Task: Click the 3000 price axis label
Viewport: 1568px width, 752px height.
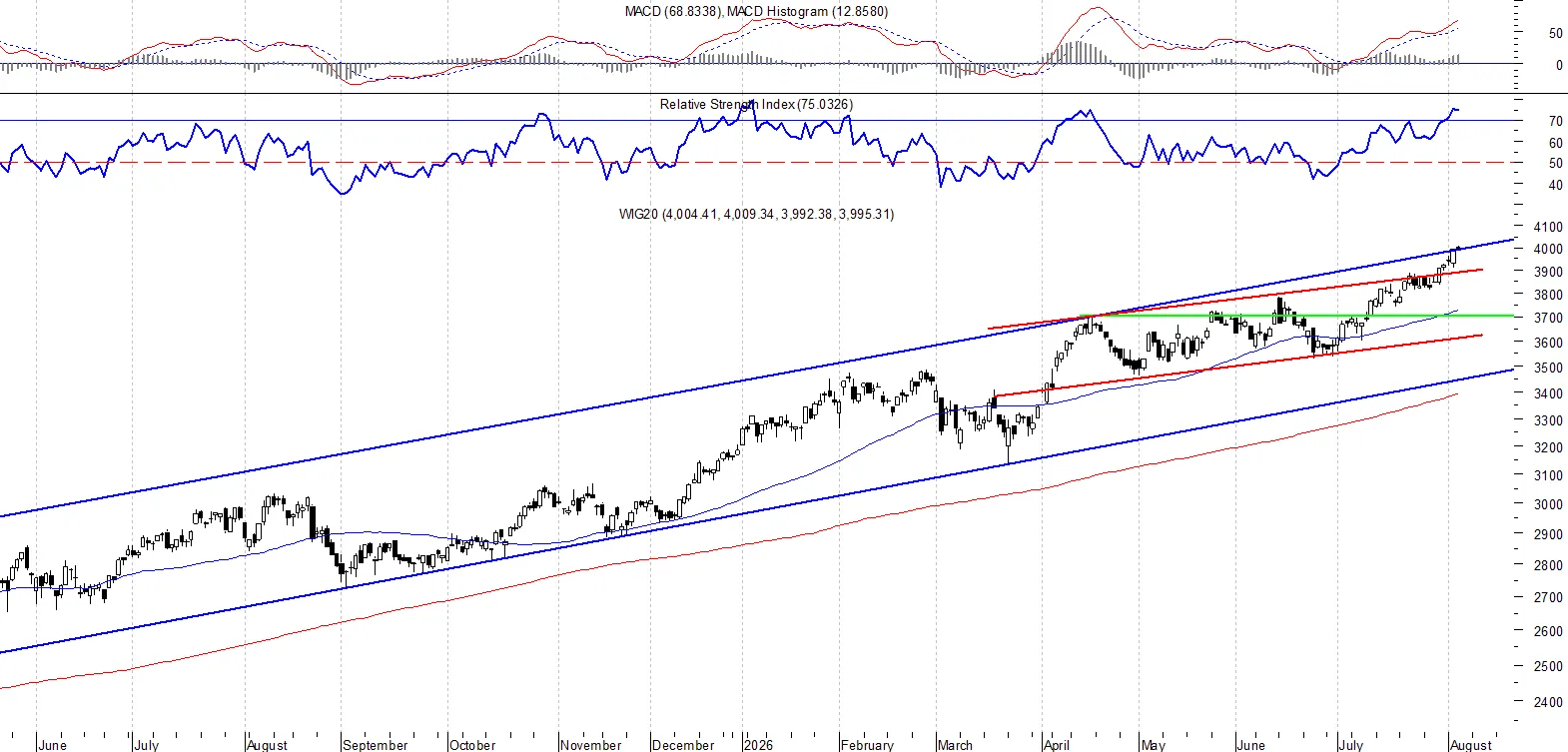Action: pos(1548,504)
